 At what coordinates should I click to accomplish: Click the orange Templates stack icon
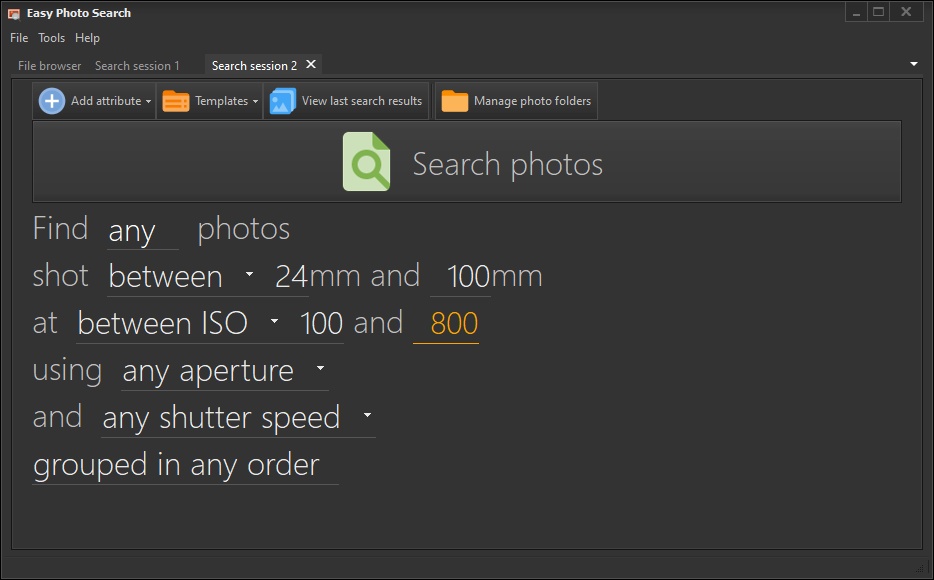click(x=176, y=100)
